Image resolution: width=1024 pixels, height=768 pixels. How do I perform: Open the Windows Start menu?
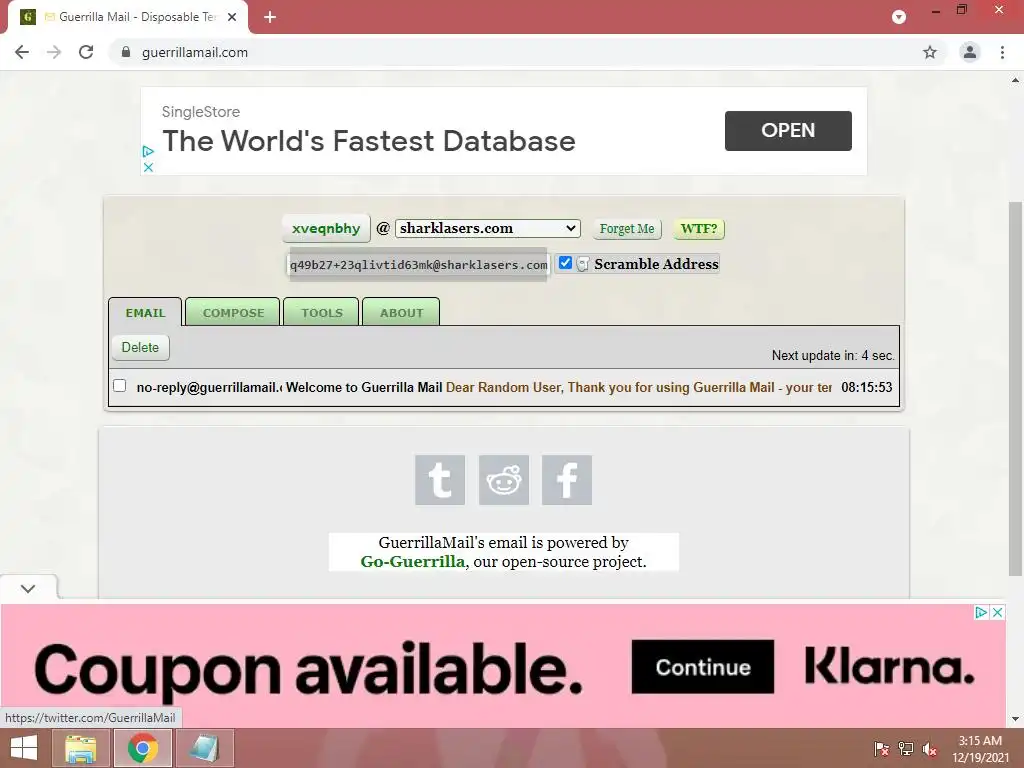(24, 748)
